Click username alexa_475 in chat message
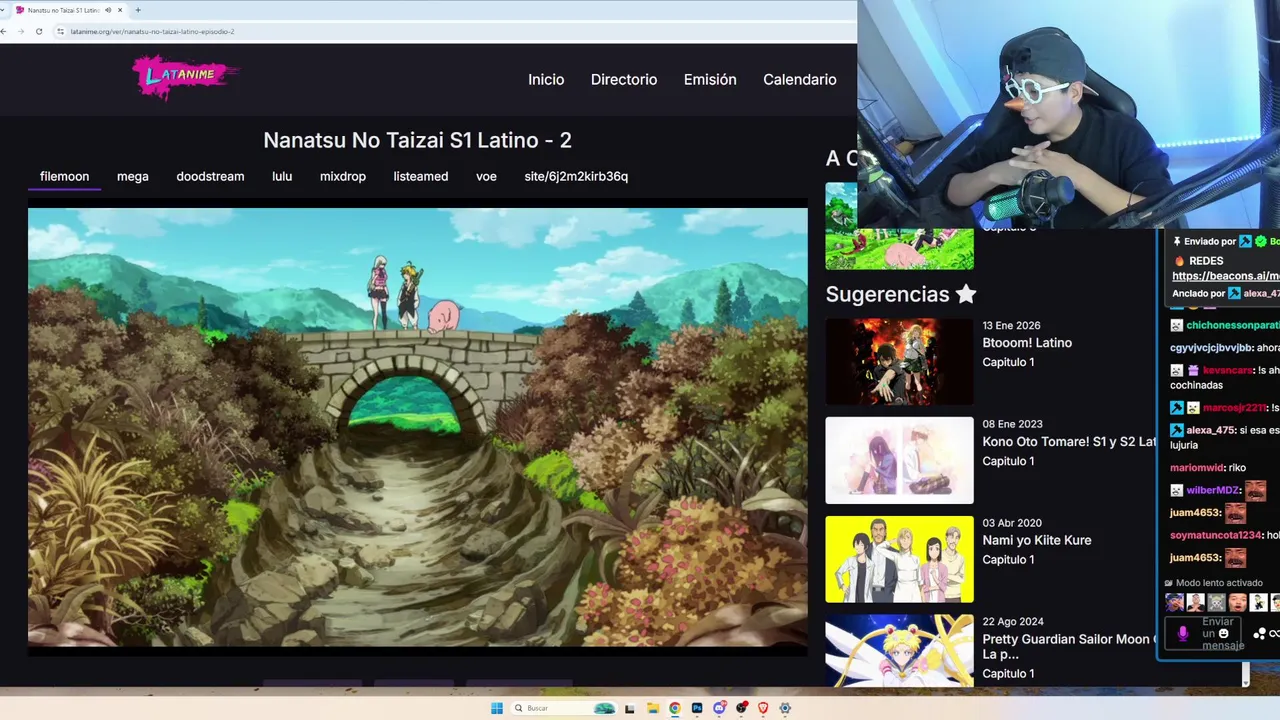Screen dimensions: 1280x720 point(1210,430)
